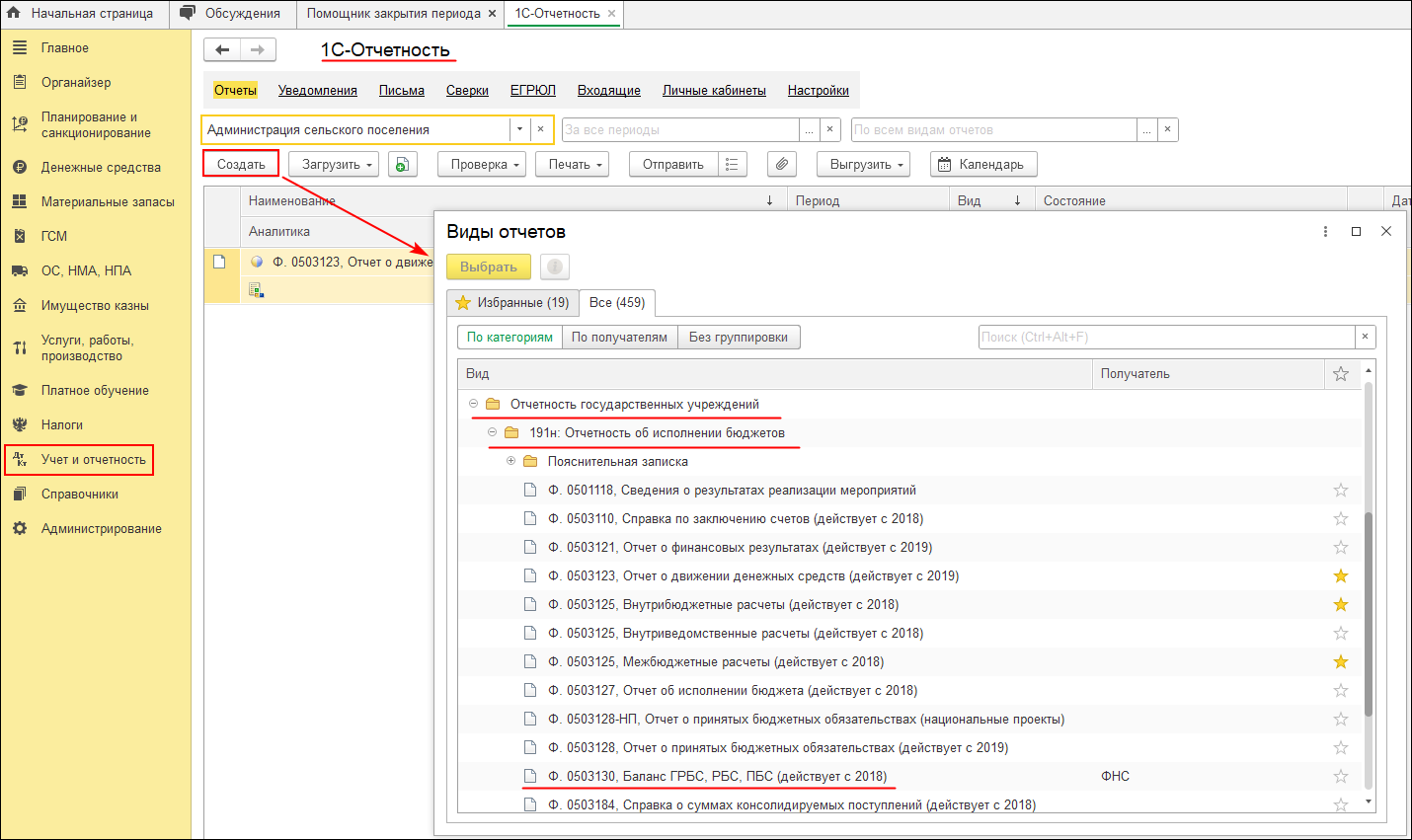Switch to Сверки tab

(467, 90)
